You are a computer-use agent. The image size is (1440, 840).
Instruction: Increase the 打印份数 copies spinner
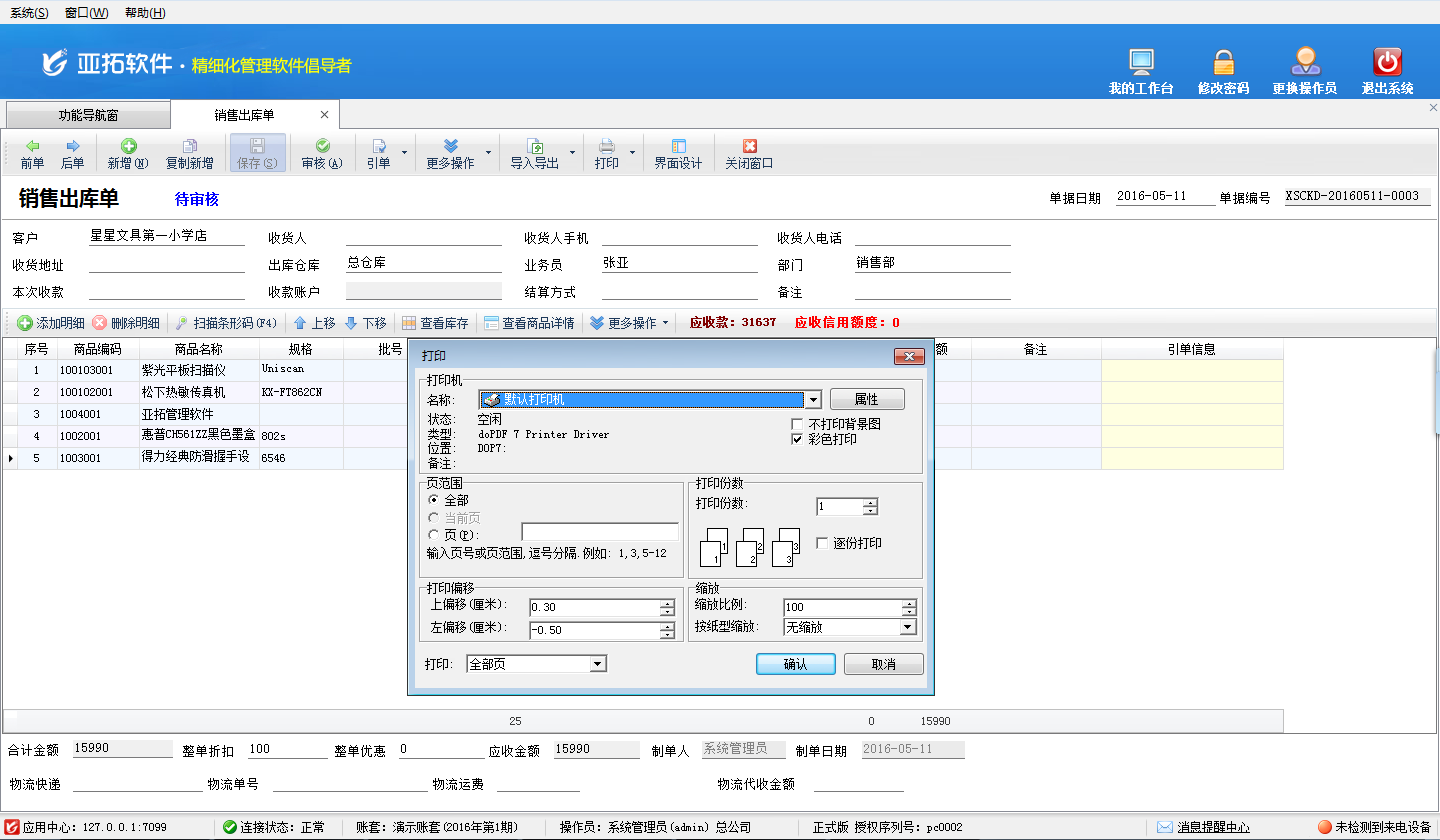(x=870, y=502)
